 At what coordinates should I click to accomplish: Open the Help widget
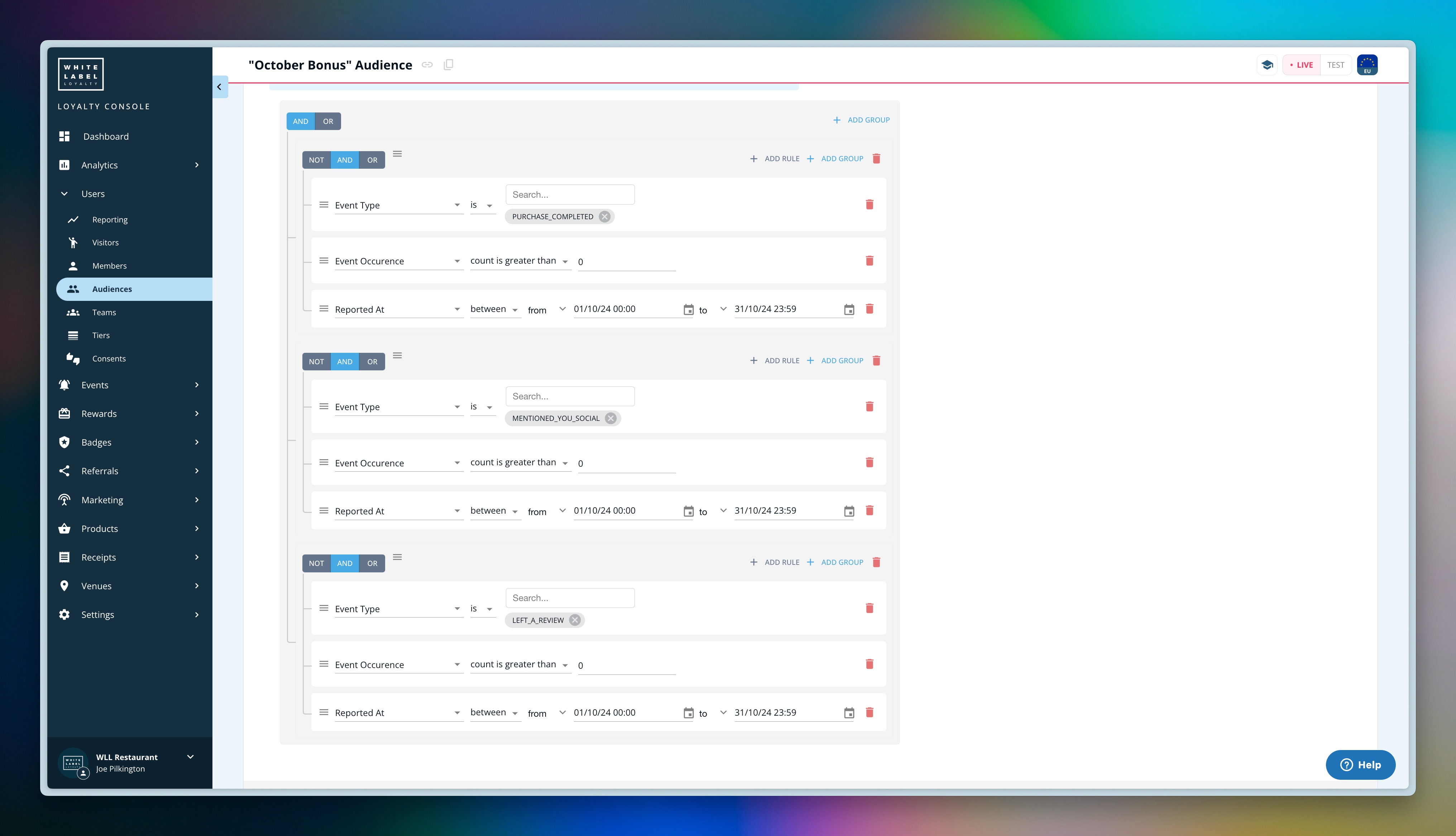click(x=1360, y=765)
